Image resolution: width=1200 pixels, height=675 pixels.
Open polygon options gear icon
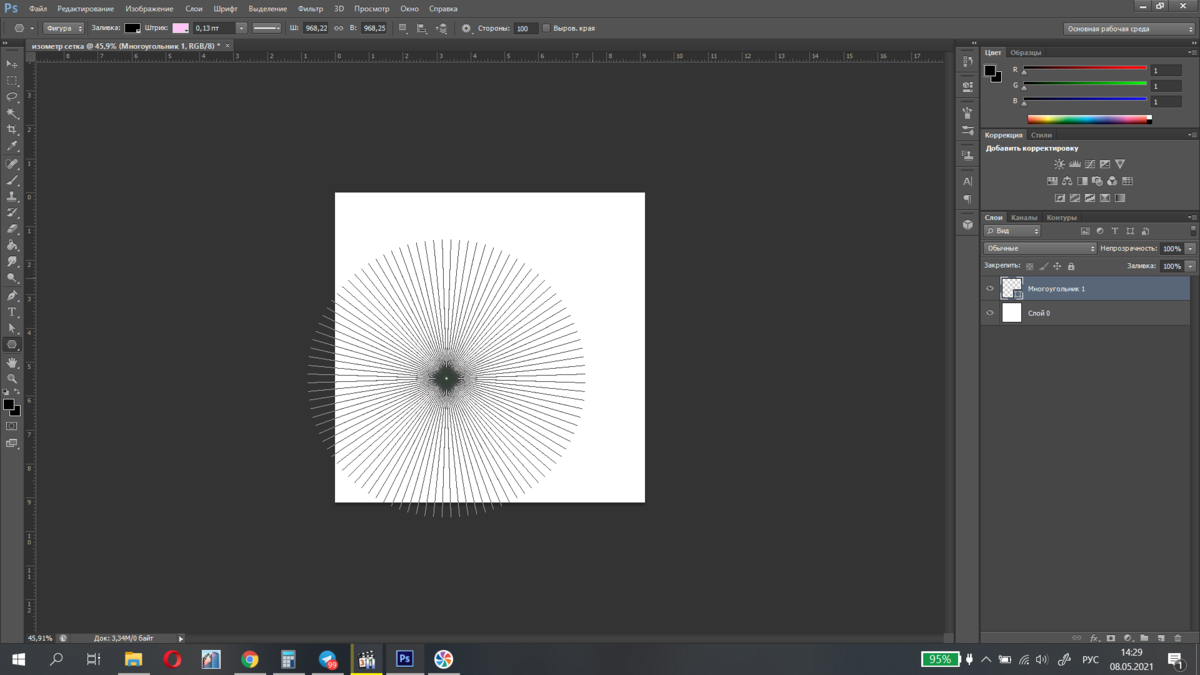pos(466,28)
